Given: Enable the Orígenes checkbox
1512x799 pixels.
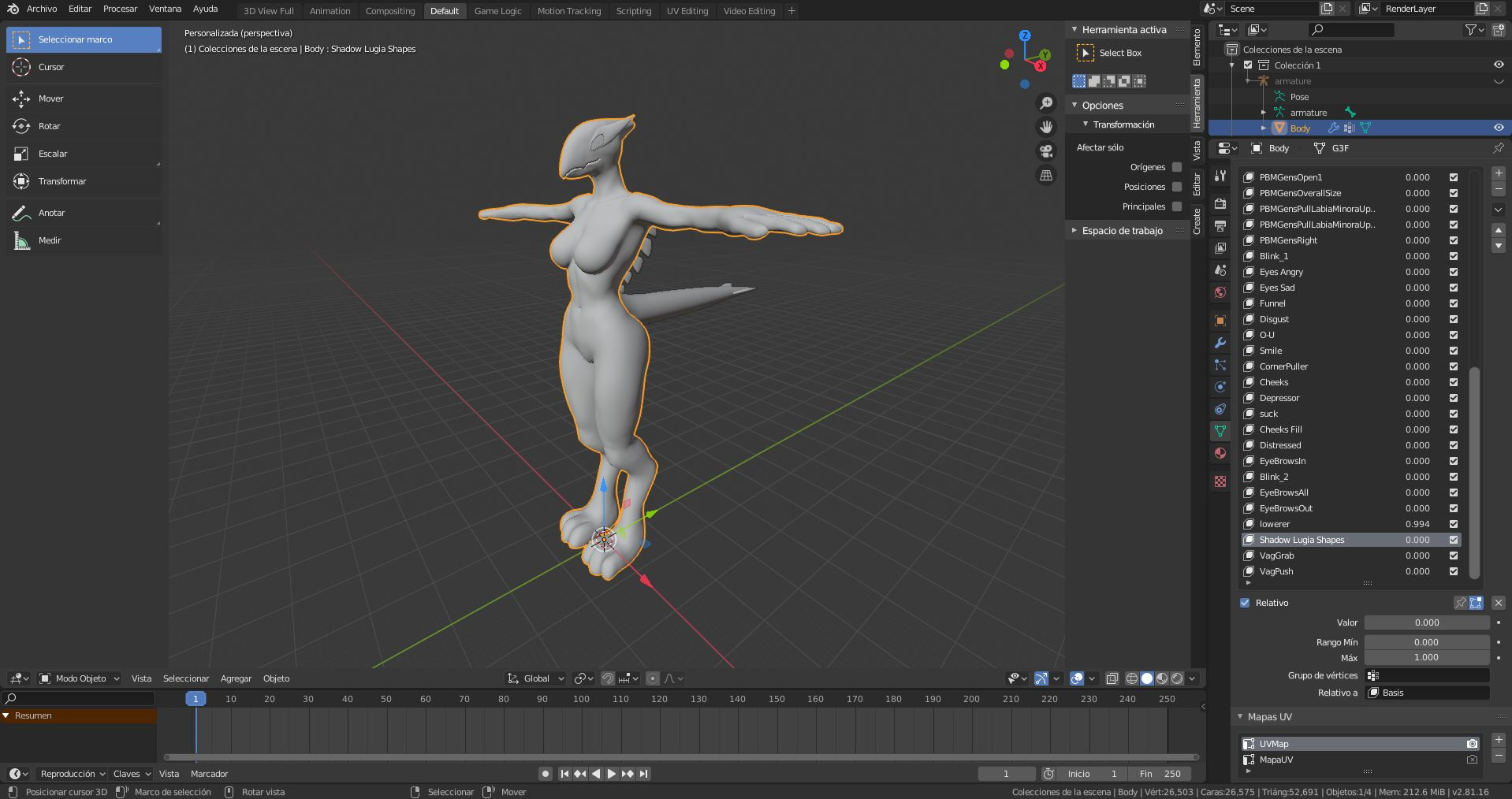Looking at the screenshot, I should 1177,167.
